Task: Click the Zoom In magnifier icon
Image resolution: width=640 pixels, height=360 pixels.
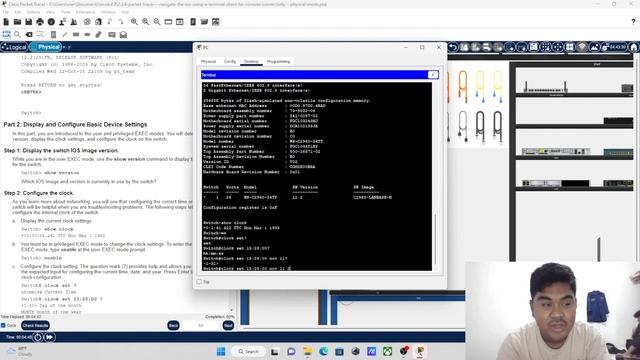Action: coord(134,22)
